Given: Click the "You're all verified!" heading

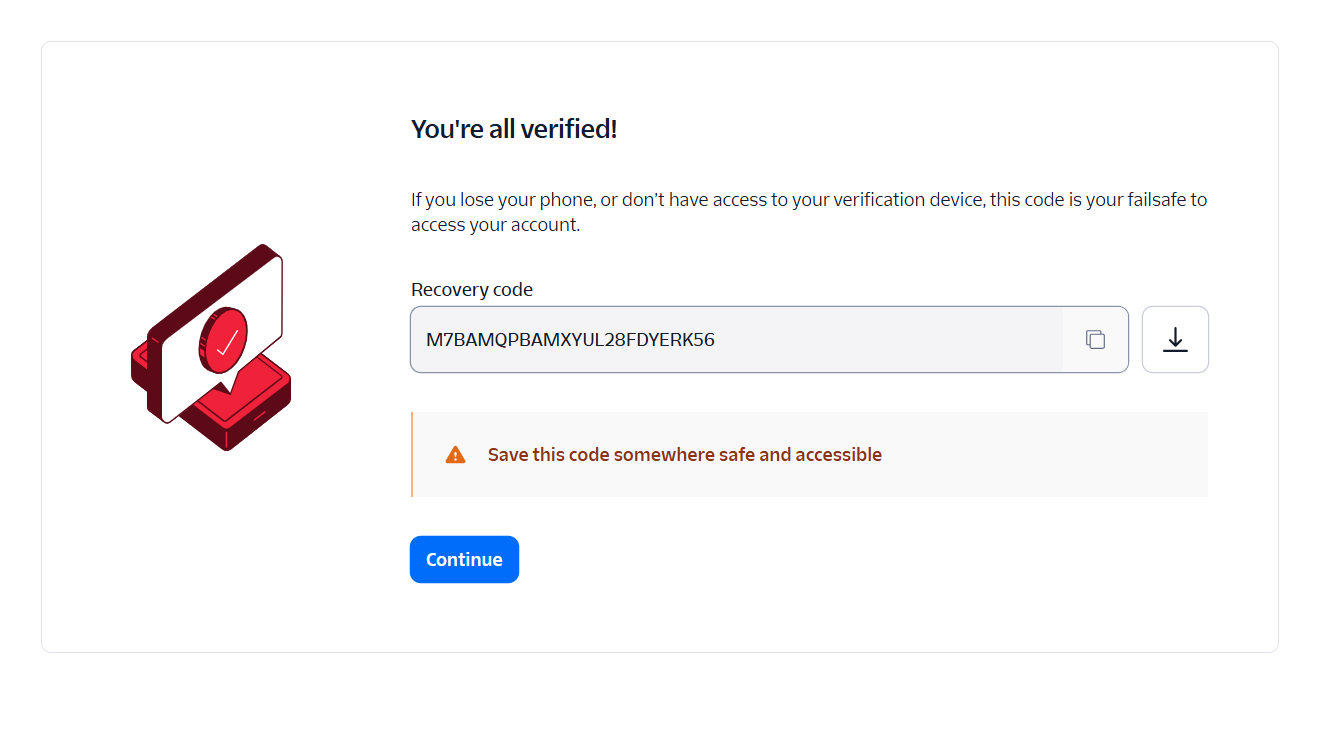Looking at the screenshot, I should 514,129.
